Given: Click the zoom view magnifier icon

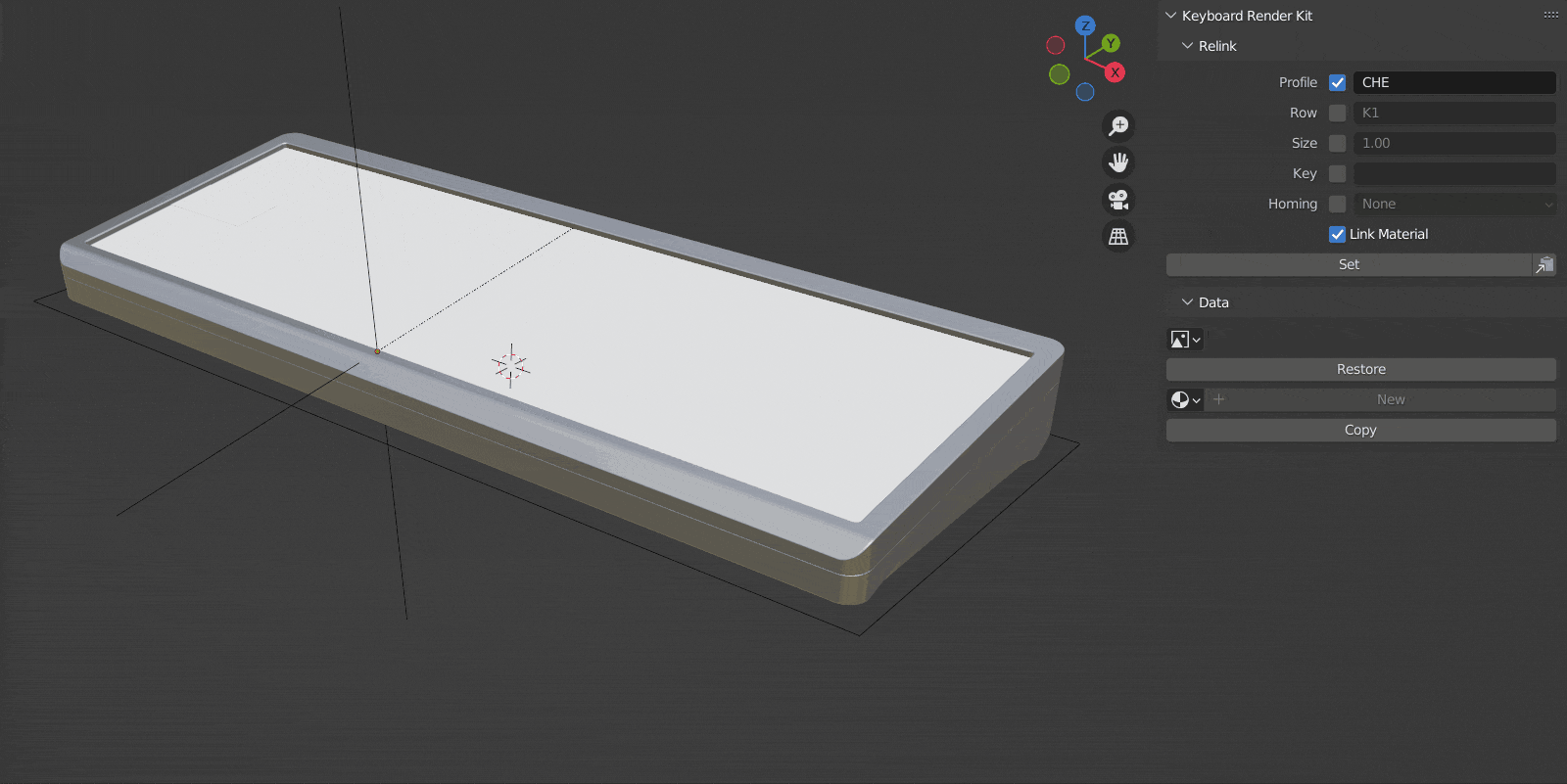Looking at the screenshot, I should [x=1118, y=126].
